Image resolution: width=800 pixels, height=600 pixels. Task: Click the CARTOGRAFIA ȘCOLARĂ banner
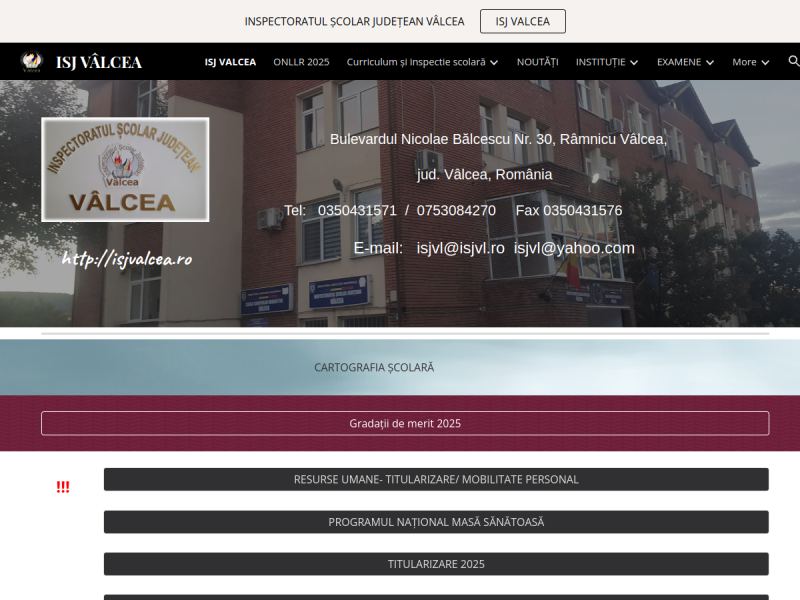pyautogui.click(x=374, y=367)
